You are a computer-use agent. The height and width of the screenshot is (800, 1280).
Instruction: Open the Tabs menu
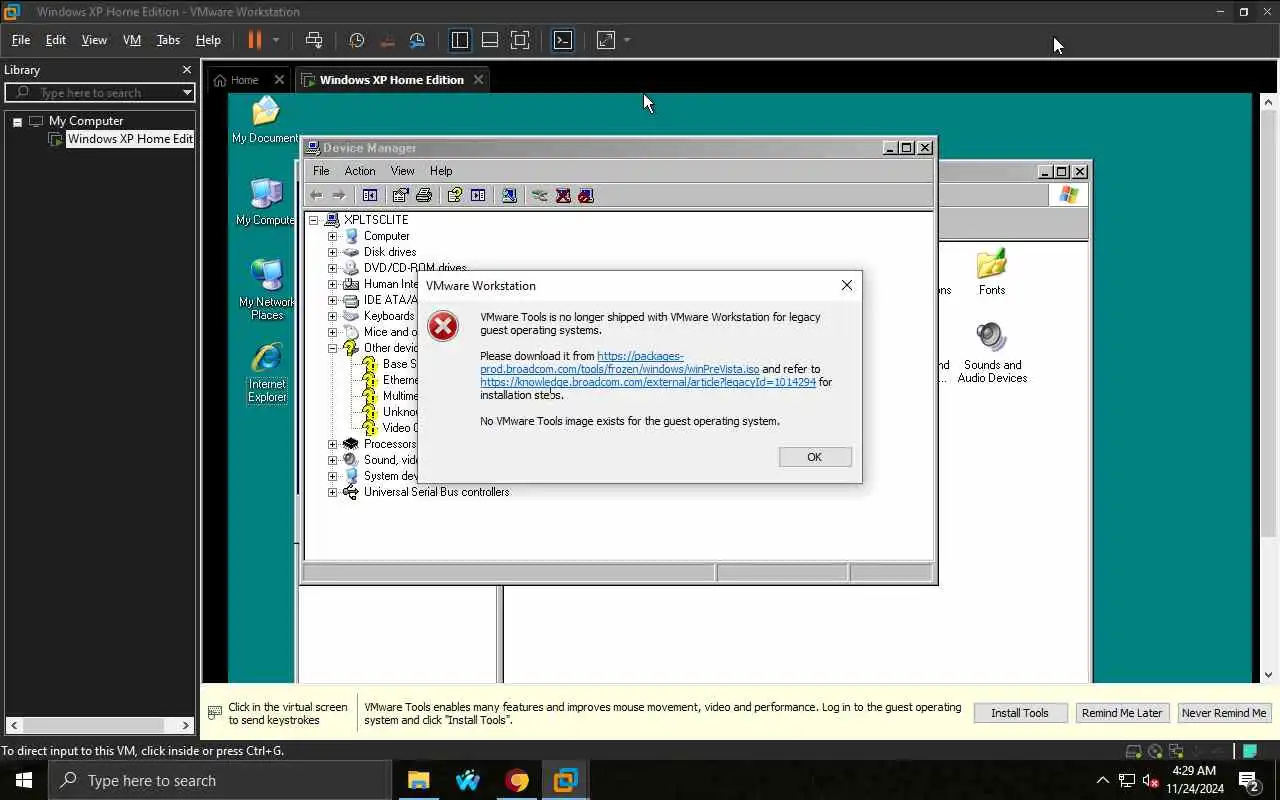(168, 40)
